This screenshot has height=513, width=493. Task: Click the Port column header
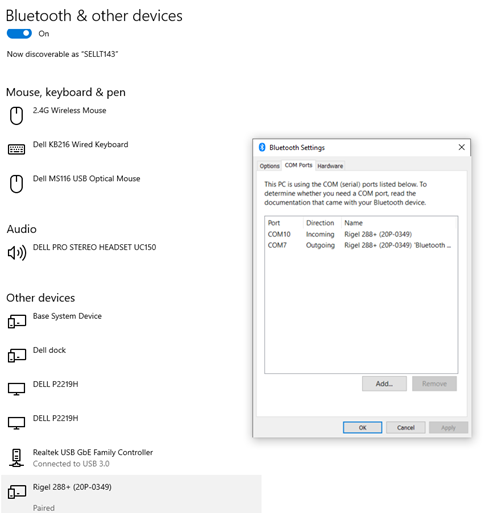(x=284, y=223)
